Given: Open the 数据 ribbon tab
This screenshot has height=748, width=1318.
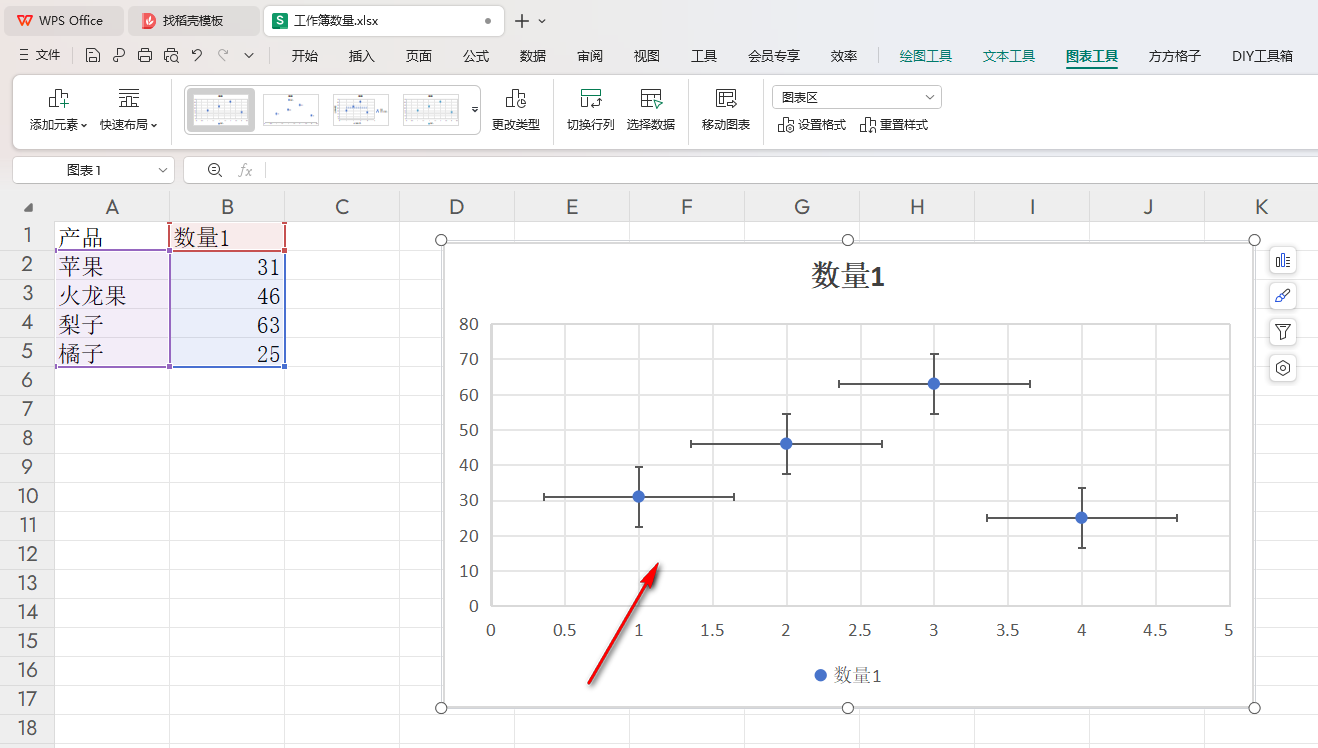Looking at the screenshot, I should pos(533,56).
